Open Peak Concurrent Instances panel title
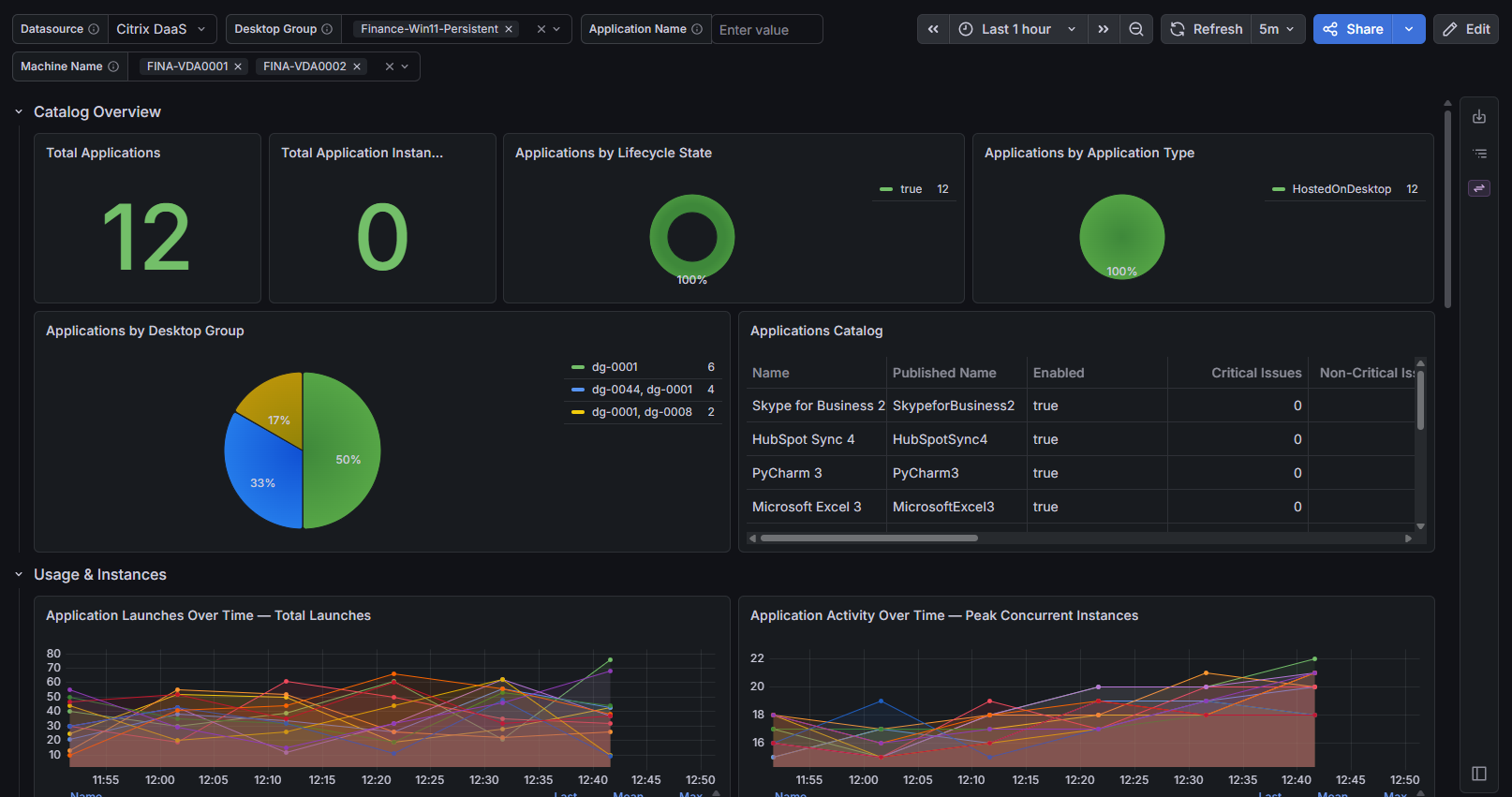 point(944,615)
